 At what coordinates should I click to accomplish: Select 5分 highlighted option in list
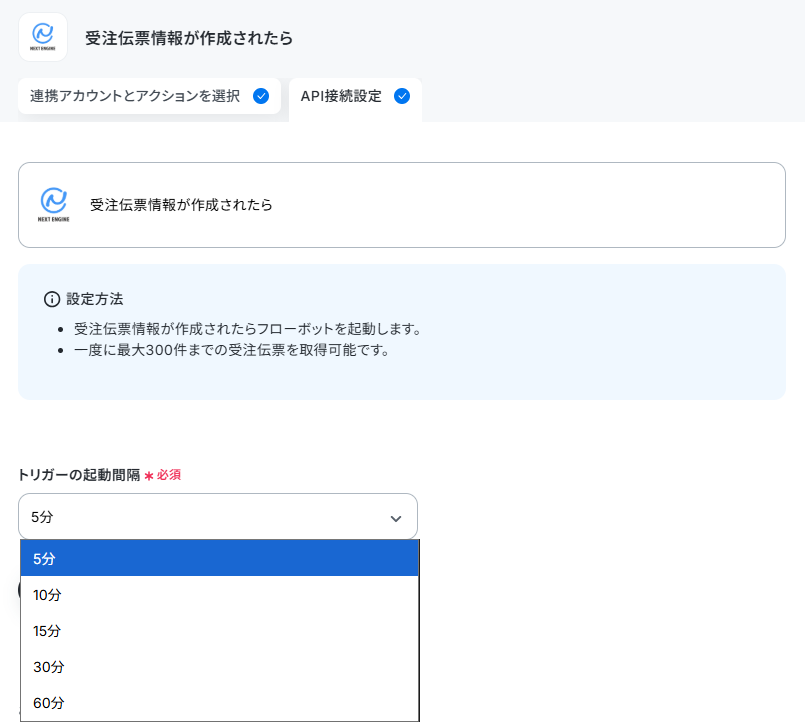coord(219,559)
